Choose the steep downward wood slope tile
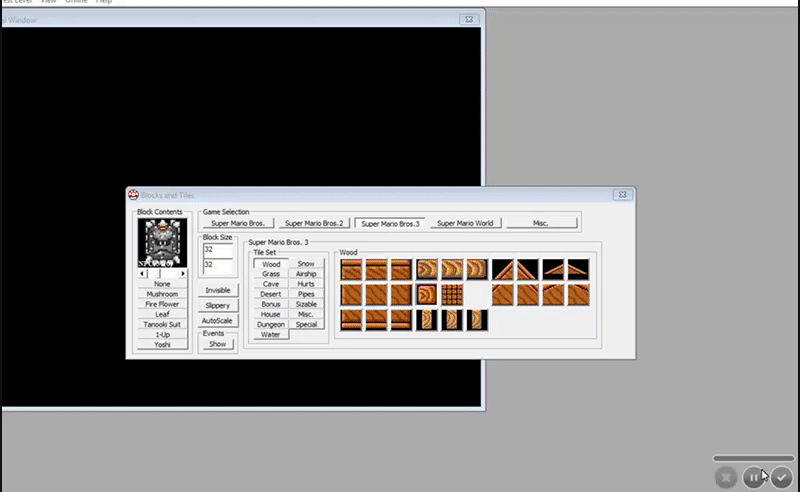The width and height of the screenshot is (800, 492). [528, 269]
